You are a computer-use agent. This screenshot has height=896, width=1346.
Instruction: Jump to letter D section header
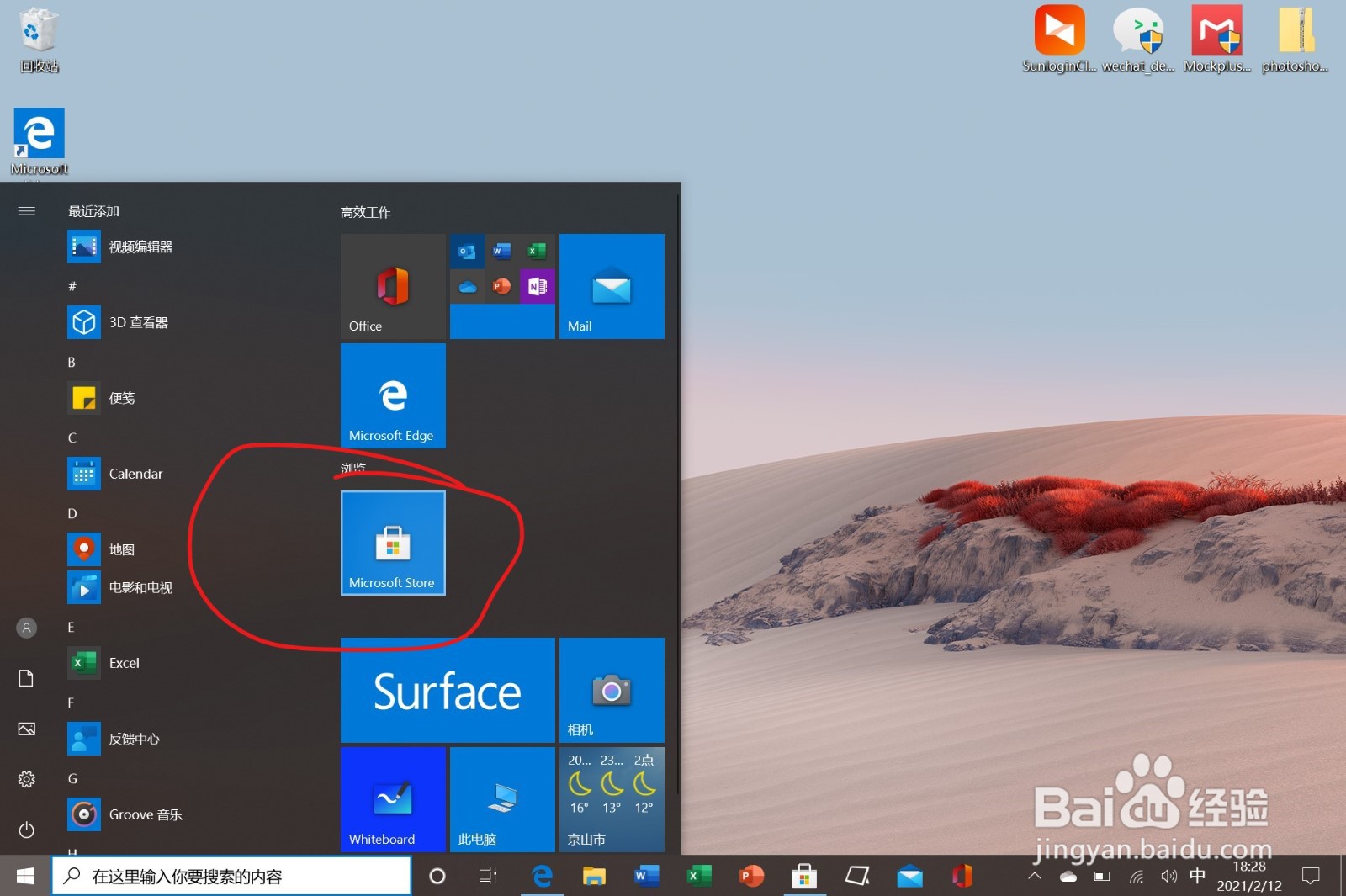[x=72, y=513]
